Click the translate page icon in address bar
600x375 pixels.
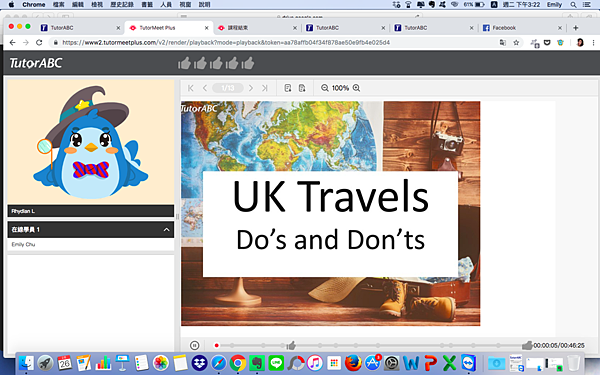(503, 42)
